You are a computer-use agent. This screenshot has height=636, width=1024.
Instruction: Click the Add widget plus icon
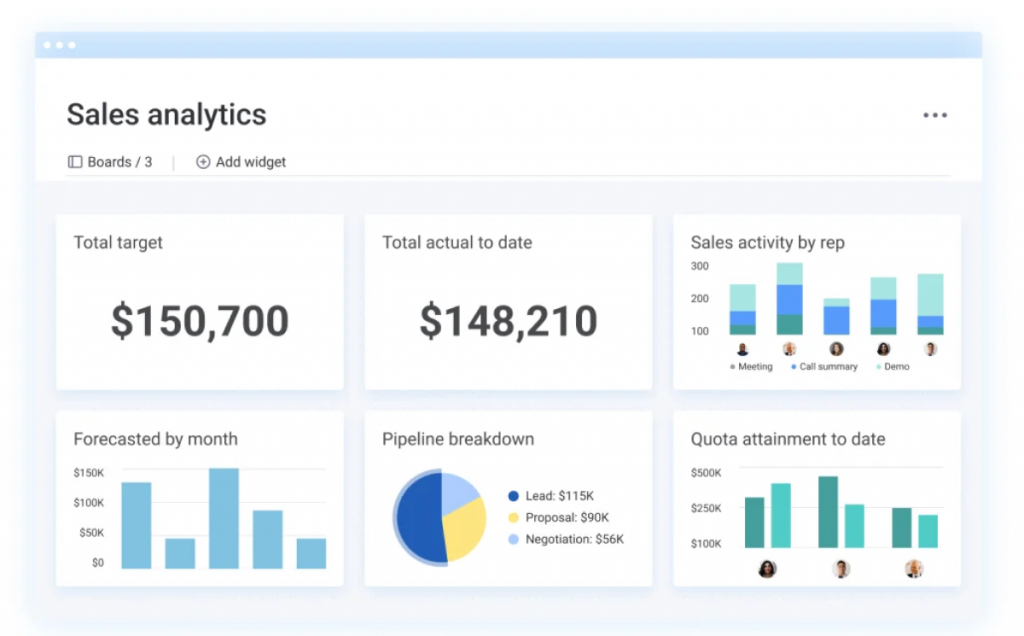tap(203, 162)
